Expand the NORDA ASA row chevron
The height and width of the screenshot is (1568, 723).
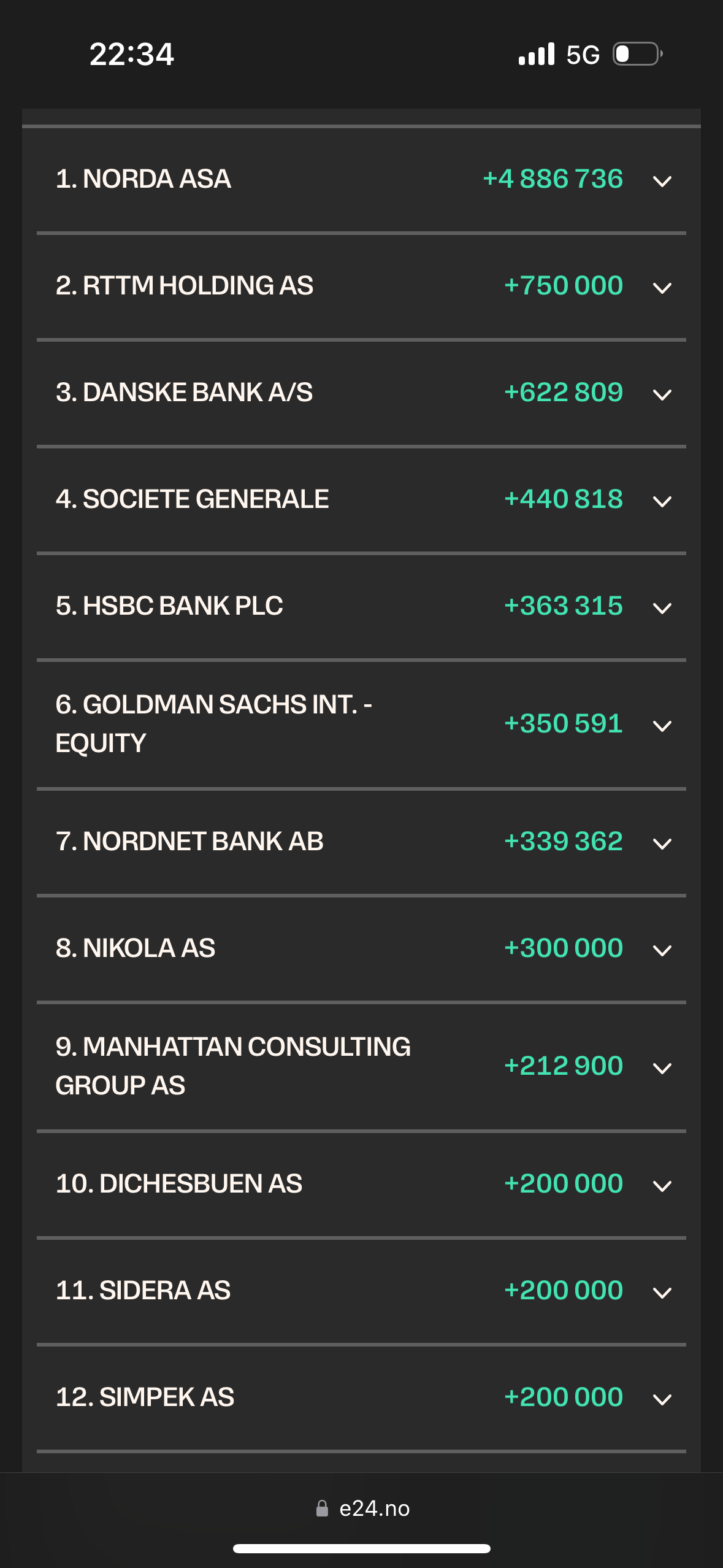pyautogui.click(x=662, y=181)
